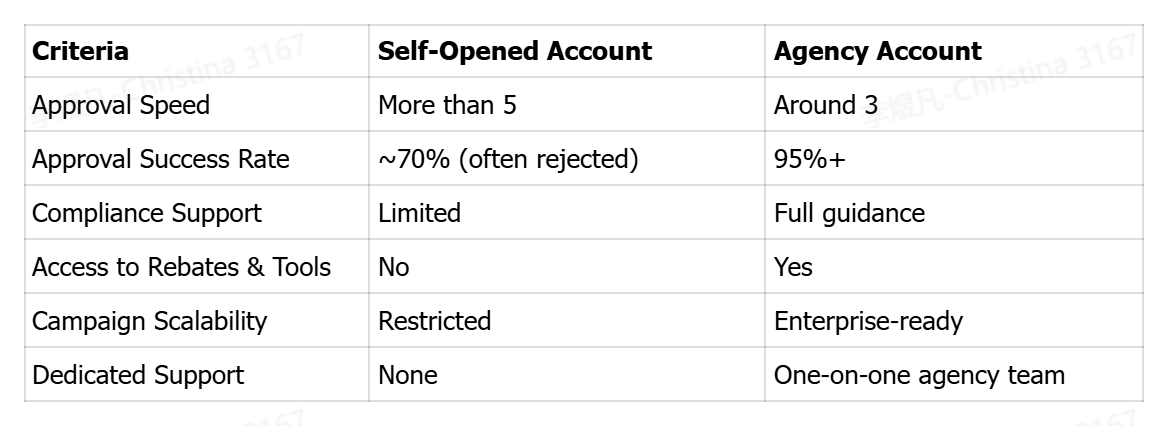Select the Campaign Scalability row label
The width and height of the screenshot is (1168, 426).
tap(150, 321)
